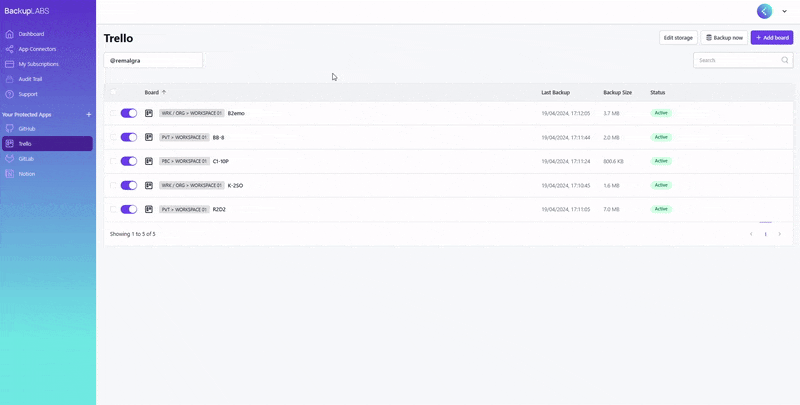
Task: Check the B2emo row checkbox
Action: (113, 113)
